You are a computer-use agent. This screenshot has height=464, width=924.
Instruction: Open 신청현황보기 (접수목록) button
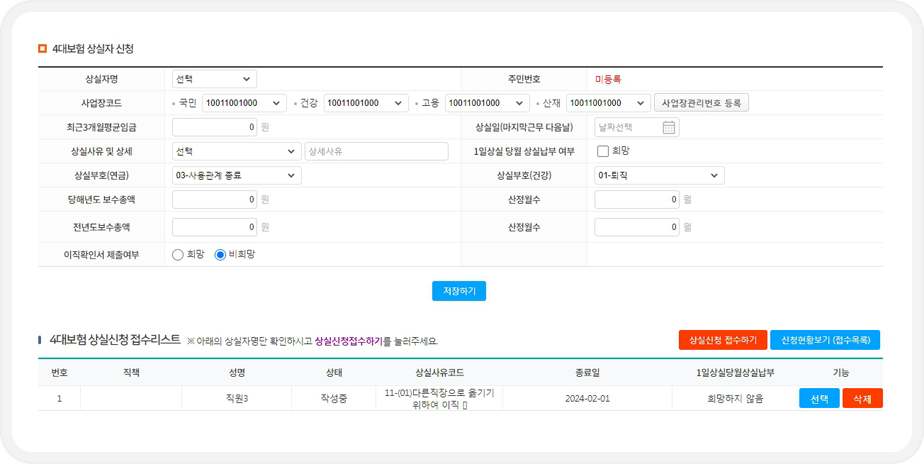point(825,340)
